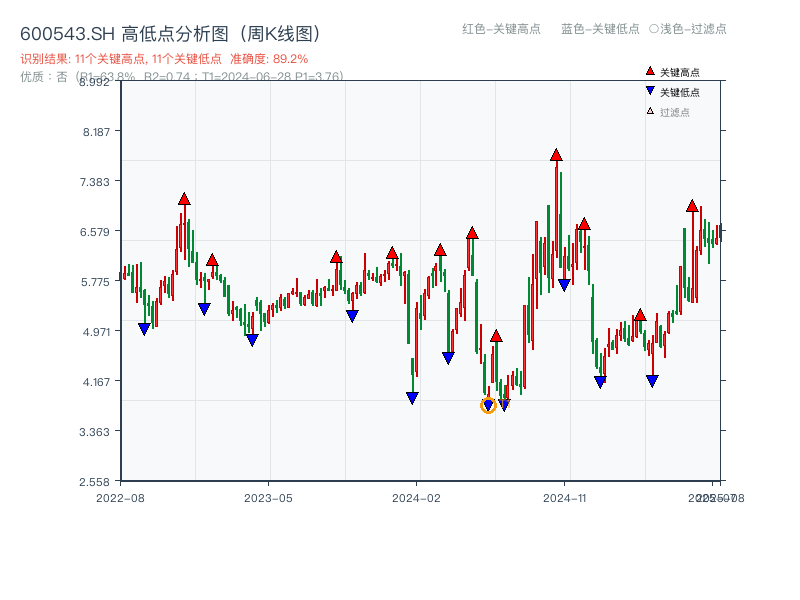Click the 2.558 y-axis label
The height and width of the screenshot is (600, 800).
pos(95,482)
